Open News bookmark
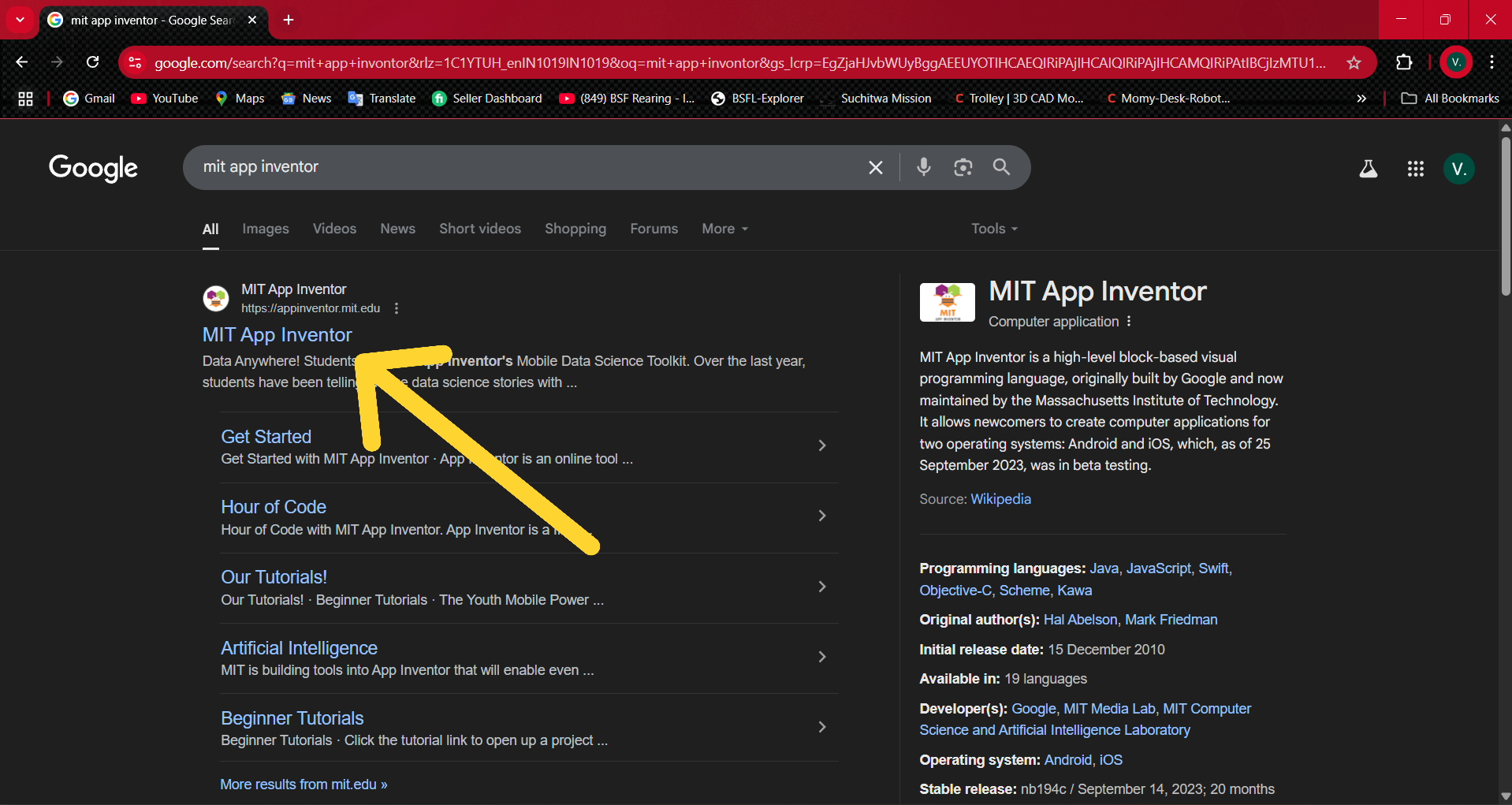This screenshot has width=1512, height=805. 307,99
